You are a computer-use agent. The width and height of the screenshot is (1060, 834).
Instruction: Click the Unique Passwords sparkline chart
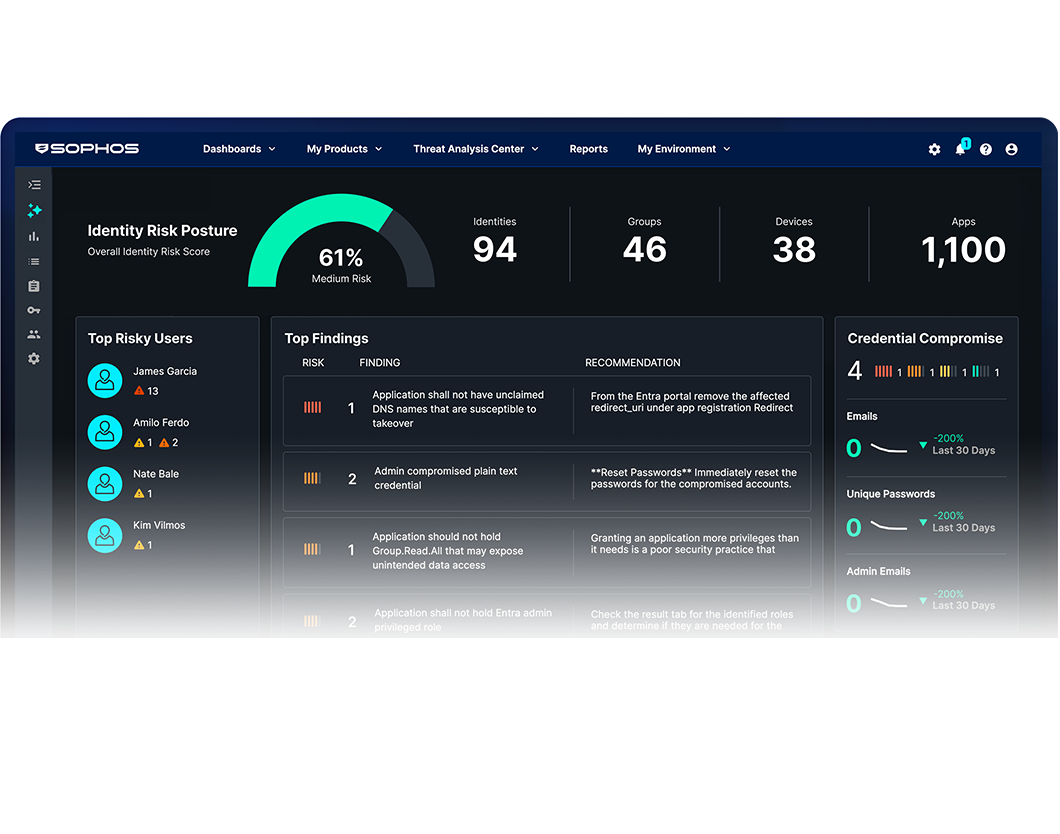pyautogui.click(x=889, y=526)
